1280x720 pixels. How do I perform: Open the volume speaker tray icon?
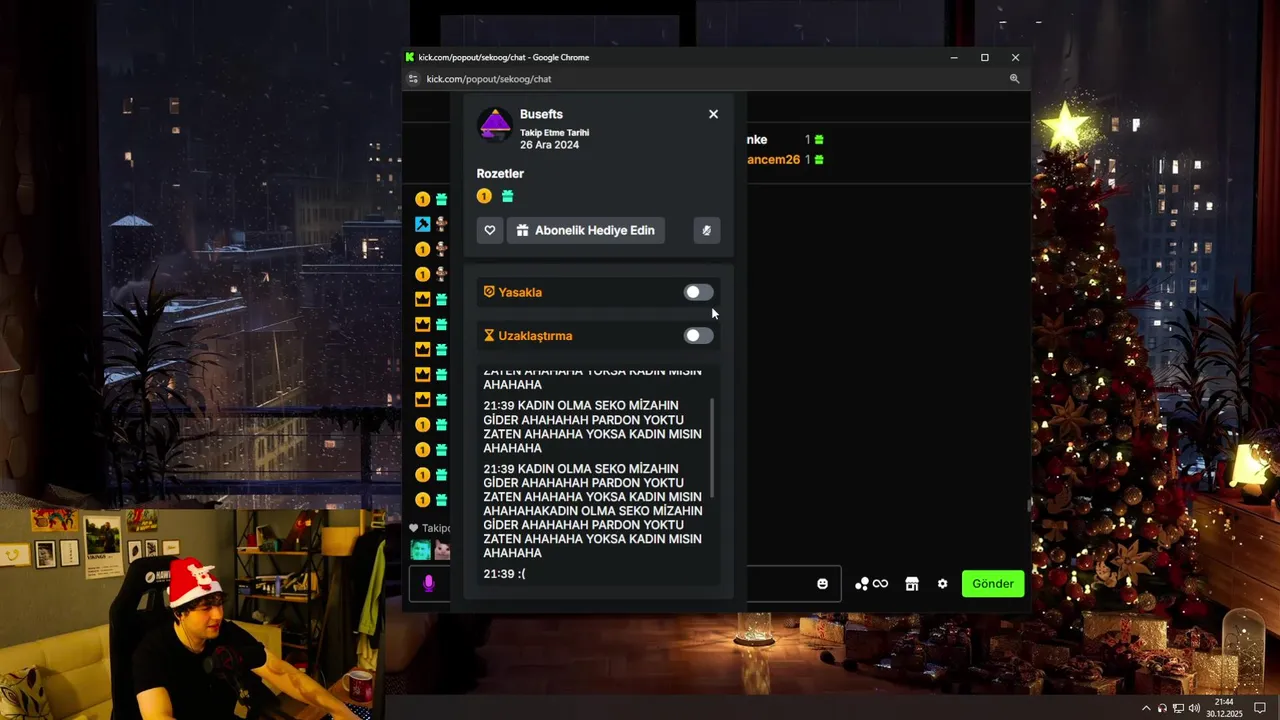click(1194, 708)
